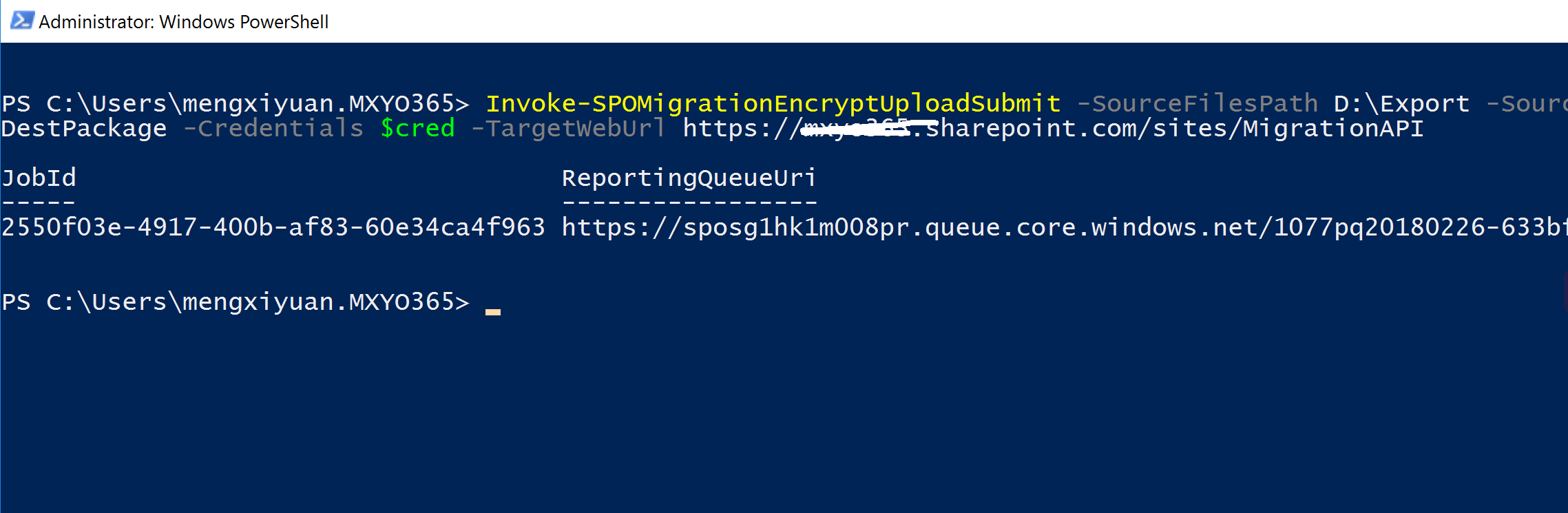Click the Administrator: Windows PowerShell title text
Image resolution: width=1568 pixels, height=513 pixels.
point(183,22)
